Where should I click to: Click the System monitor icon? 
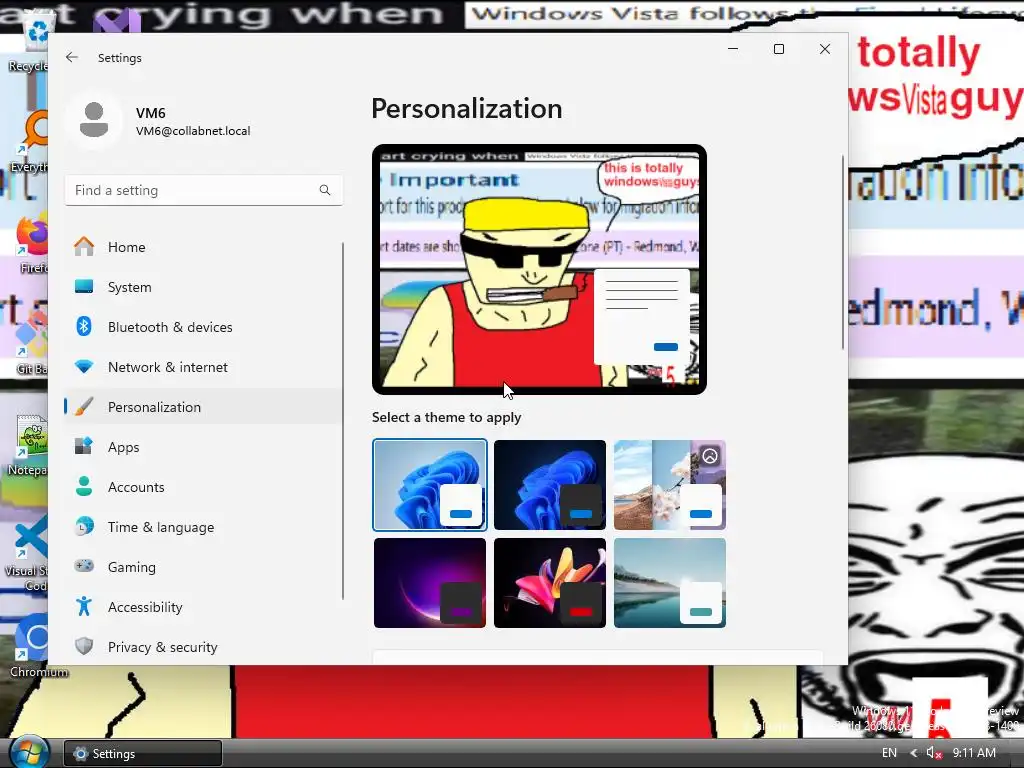(x=84, y=287)
